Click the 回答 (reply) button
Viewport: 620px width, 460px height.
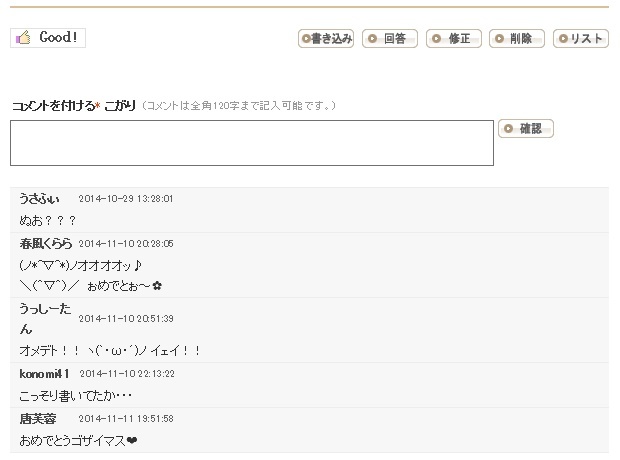pos(390,39)
